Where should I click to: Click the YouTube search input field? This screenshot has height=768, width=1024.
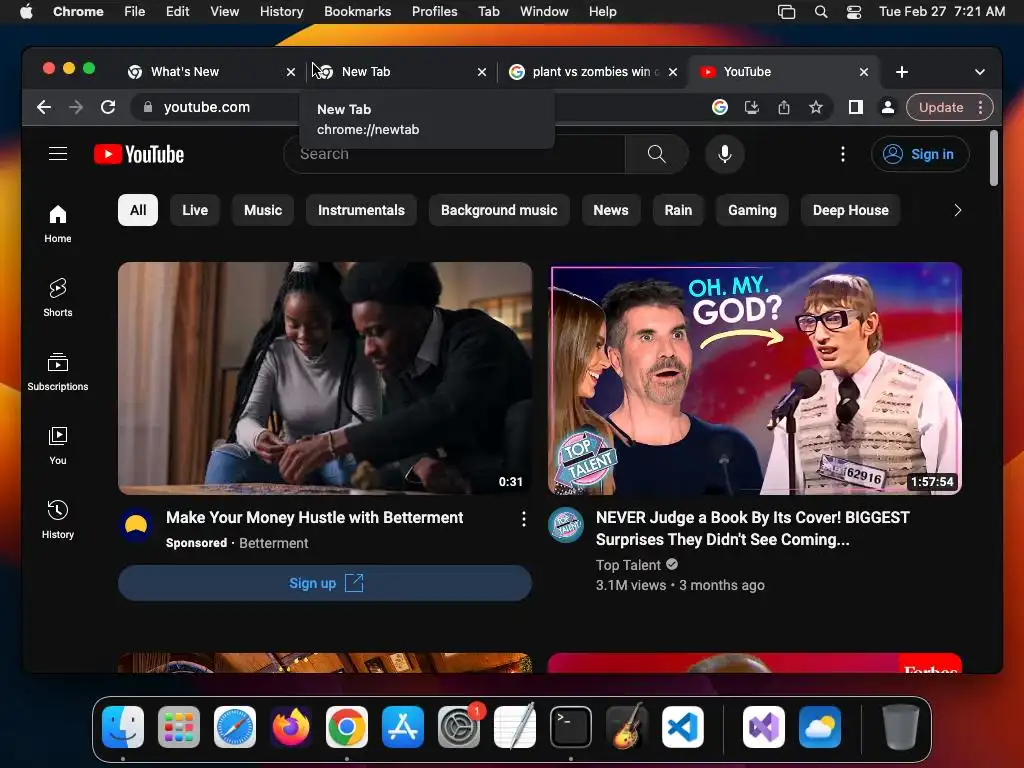click(455, 154)
